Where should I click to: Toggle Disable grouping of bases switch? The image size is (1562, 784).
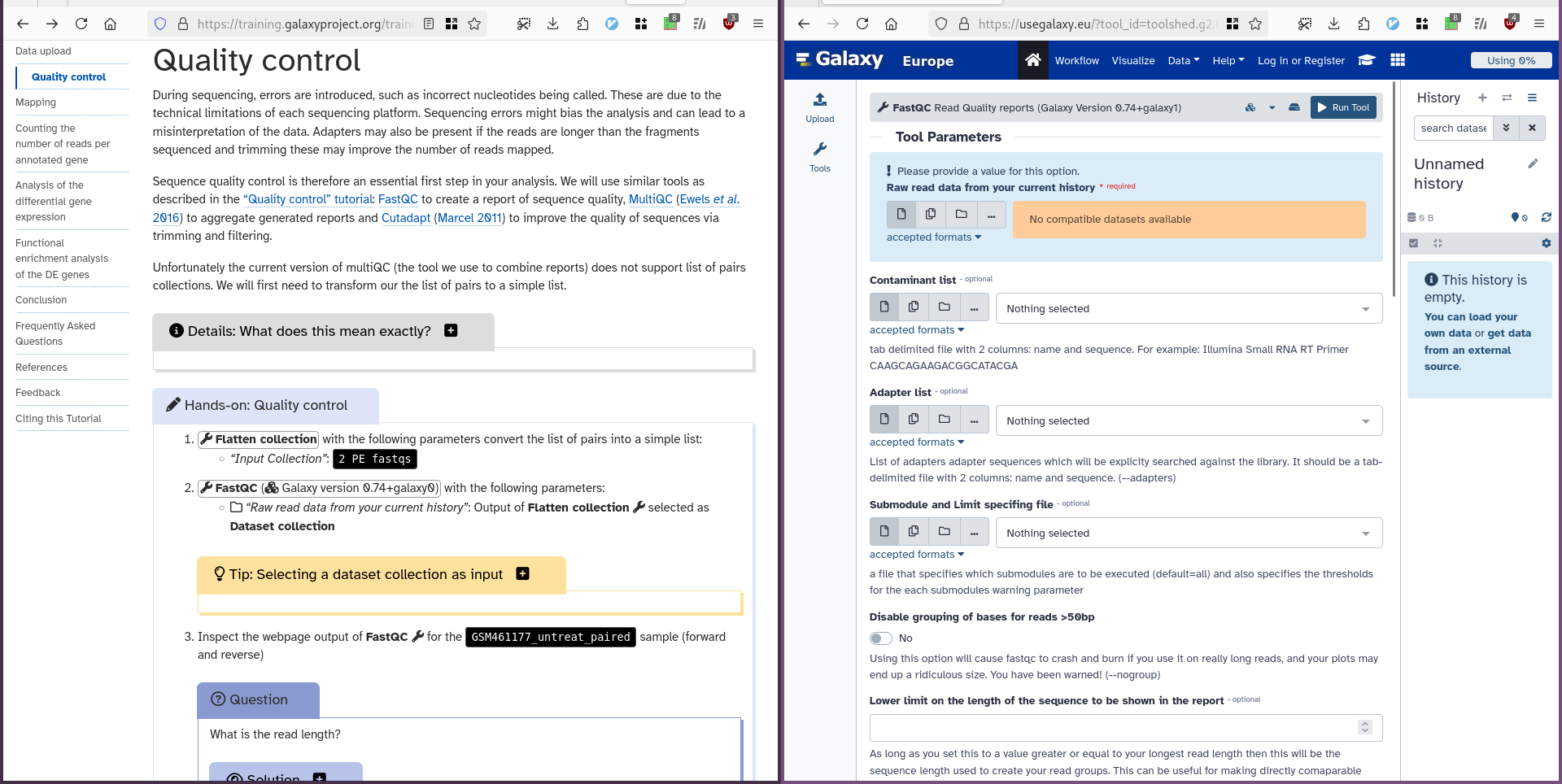click(x=880, y=638)
